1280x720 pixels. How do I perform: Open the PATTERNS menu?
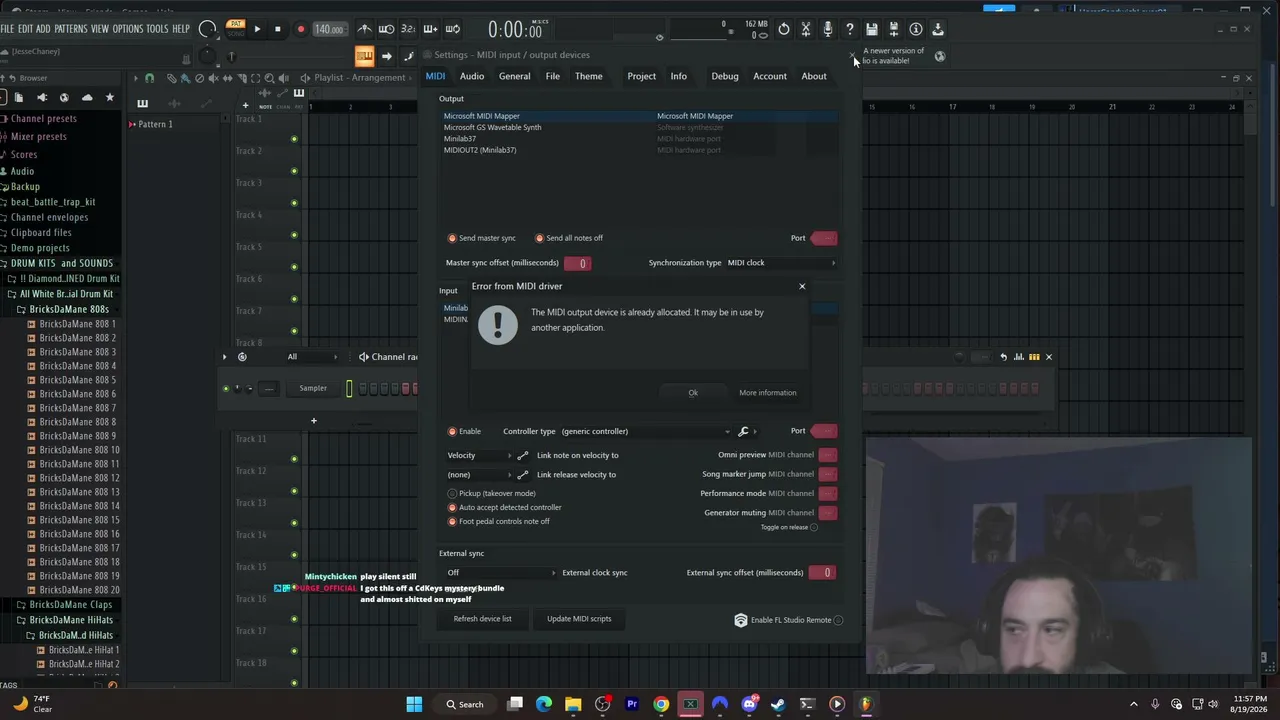(x=71, y=29)
